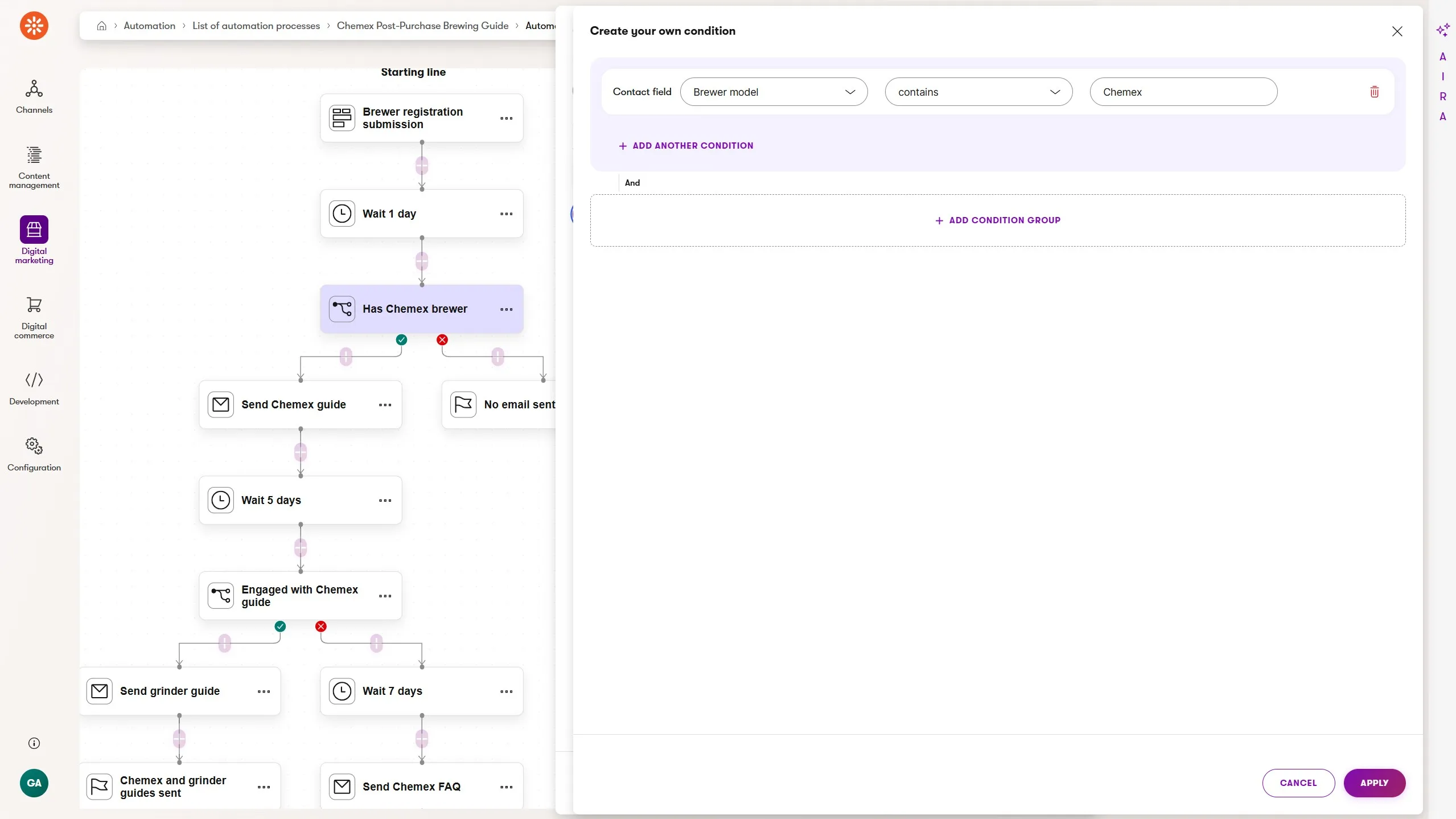Delete the Brewer model condition with trash icon
Image resolution: width=1456 pixels, height=819 pixels.
pyautogui.click(x=1374, y=92)
